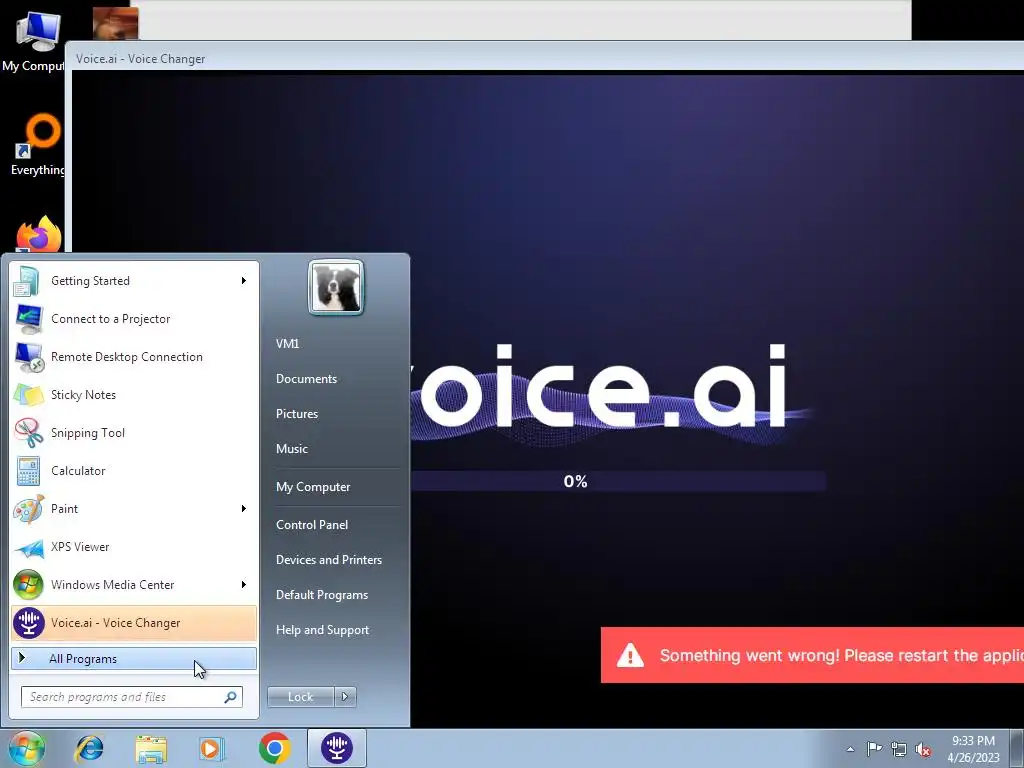This screenshot has width=1024, height=768.
Task: Click the Windows Start orb
Action: (26, 748)
